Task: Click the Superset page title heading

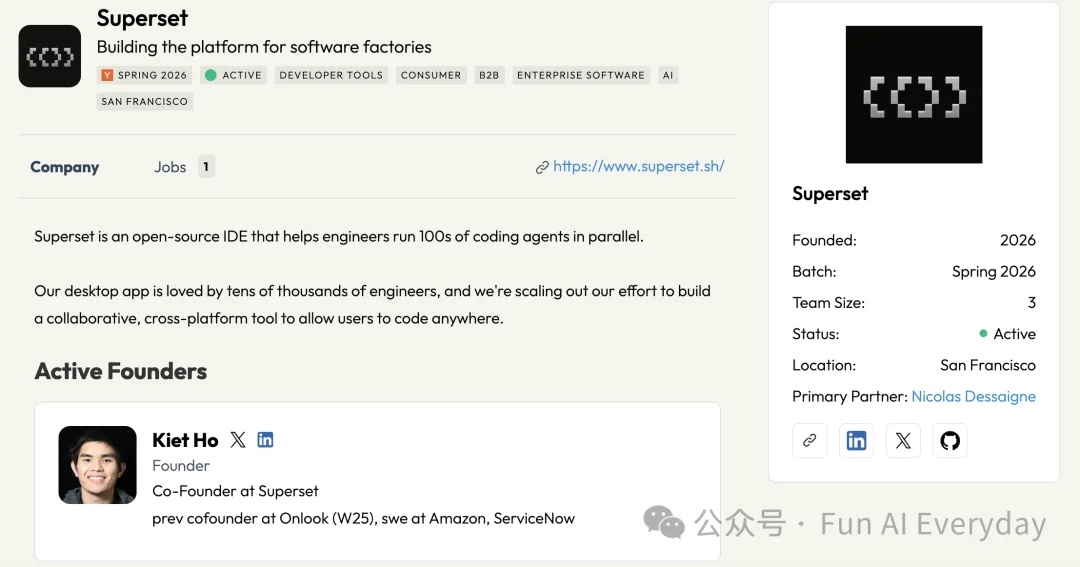Action: pyautogui.click(x=142, y=18)
